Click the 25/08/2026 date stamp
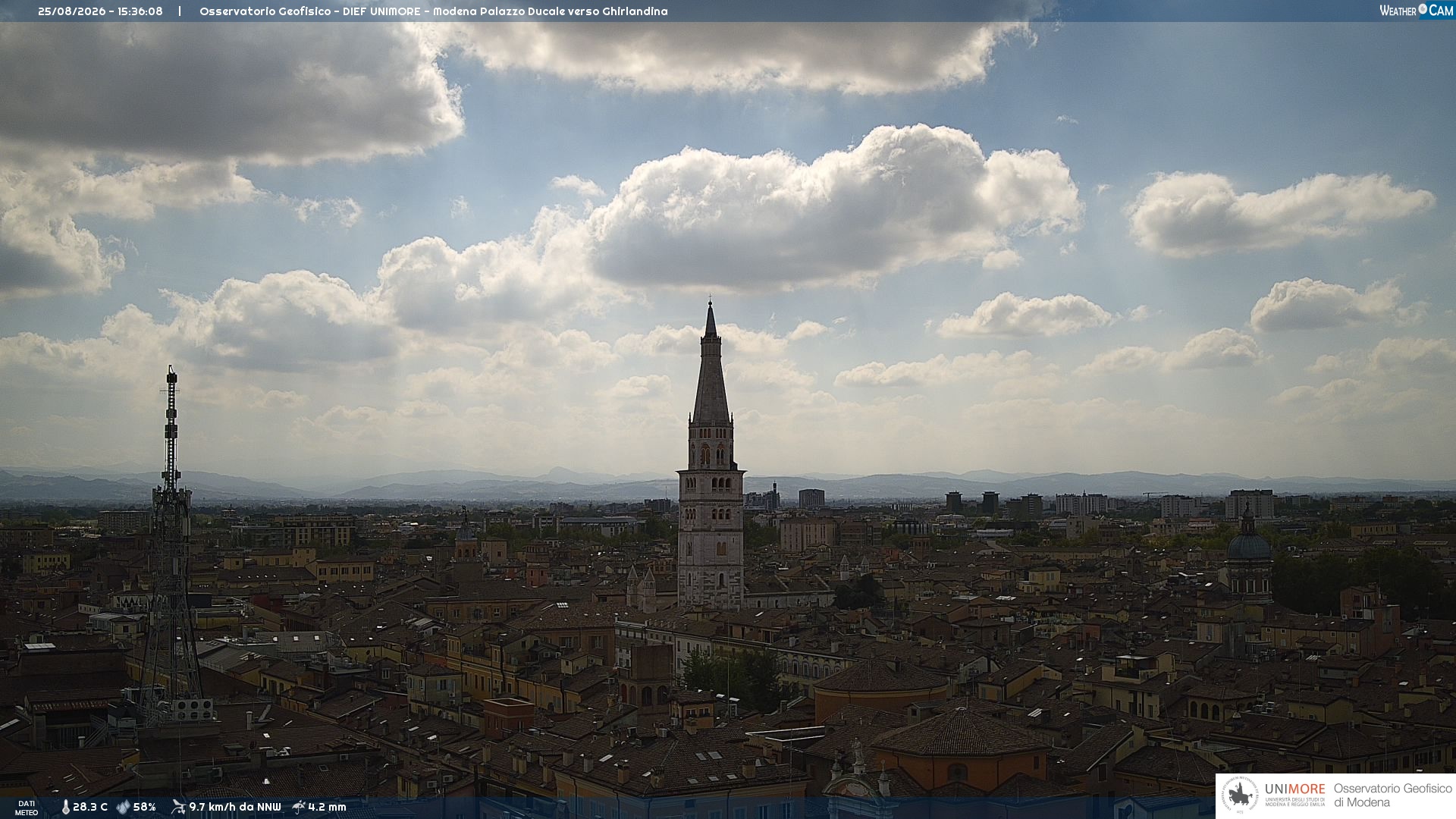This screenshot has height=819, width=1456. tap(73, 11)
